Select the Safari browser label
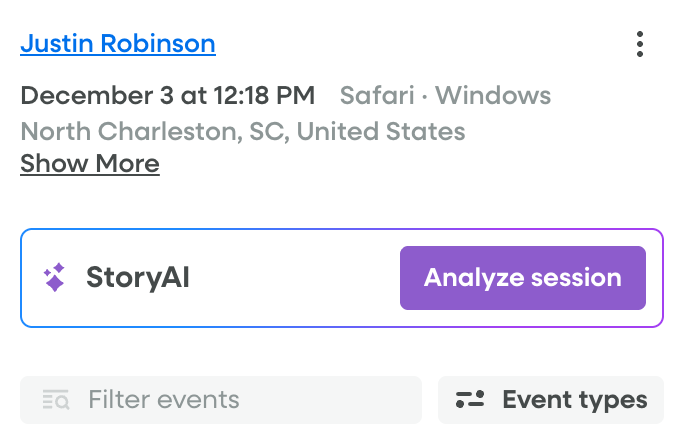 coord(375,96)
